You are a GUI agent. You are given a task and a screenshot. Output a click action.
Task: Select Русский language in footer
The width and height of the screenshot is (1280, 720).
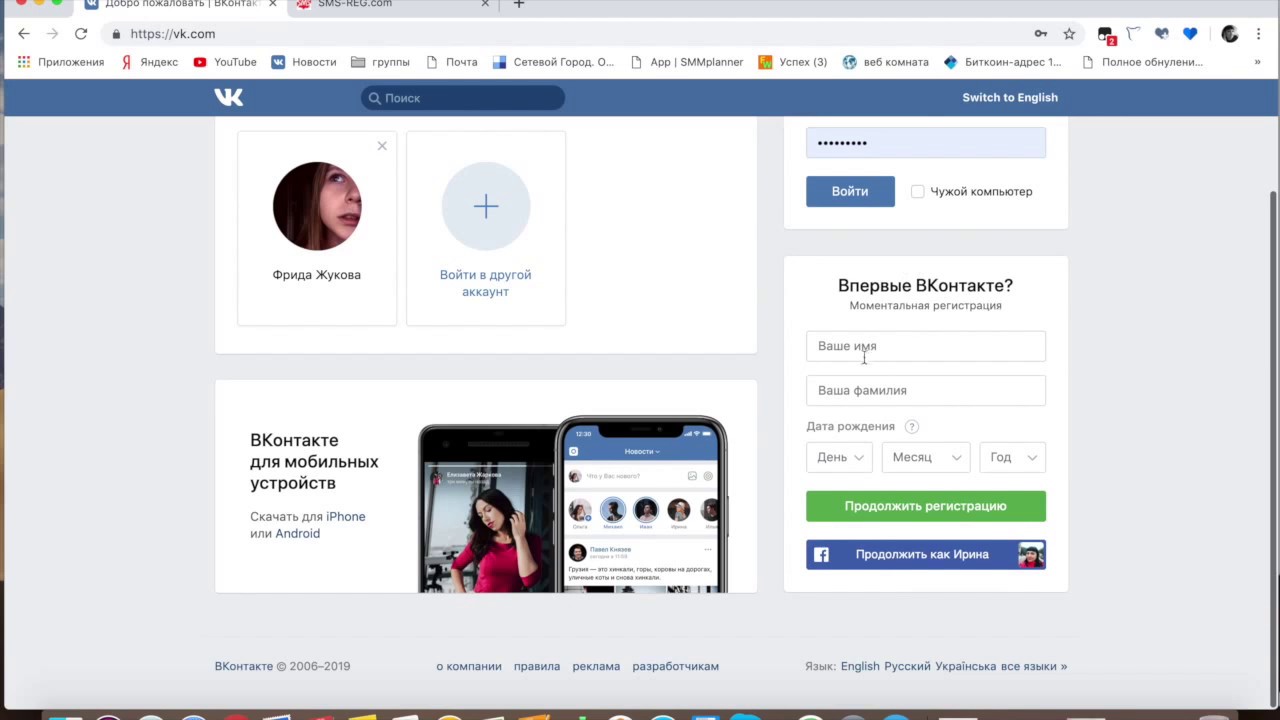907,666
